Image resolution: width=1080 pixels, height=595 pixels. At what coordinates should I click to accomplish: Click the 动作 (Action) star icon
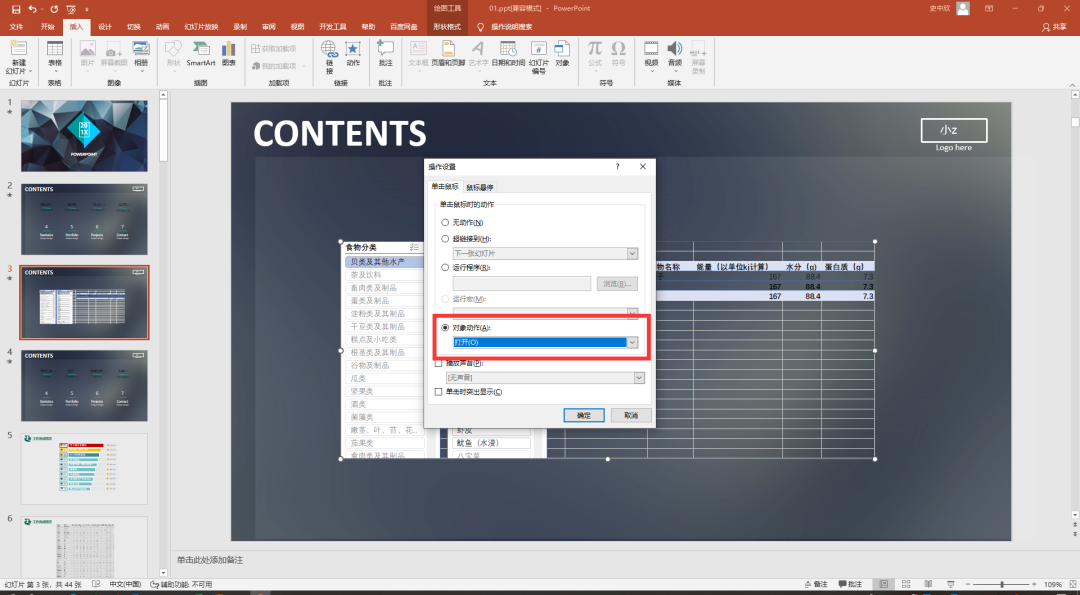pyautogui.click(x=353, y=53)
